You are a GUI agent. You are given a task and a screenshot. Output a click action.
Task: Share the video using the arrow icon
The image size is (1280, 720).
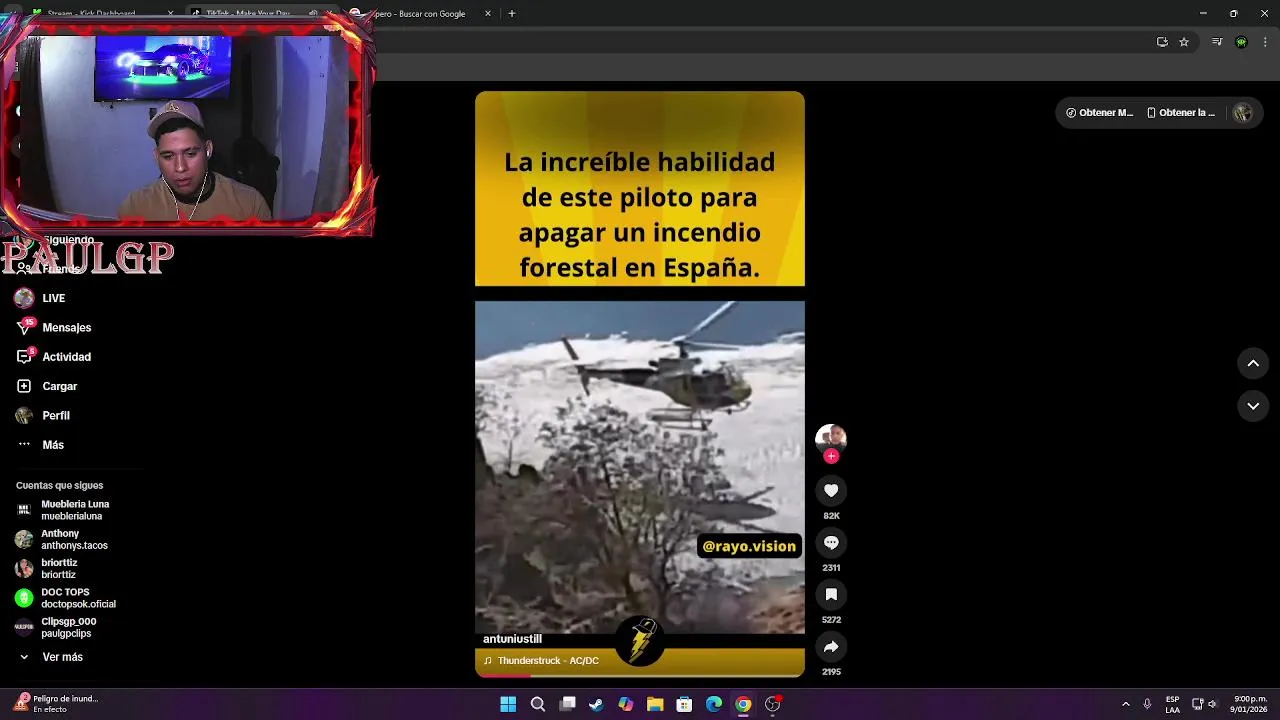point(831,646)
